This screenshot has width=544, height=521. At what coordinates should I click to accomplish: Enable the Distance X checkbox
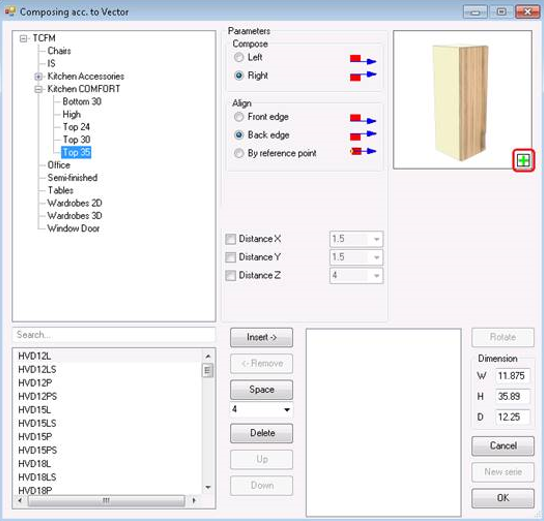230,239
